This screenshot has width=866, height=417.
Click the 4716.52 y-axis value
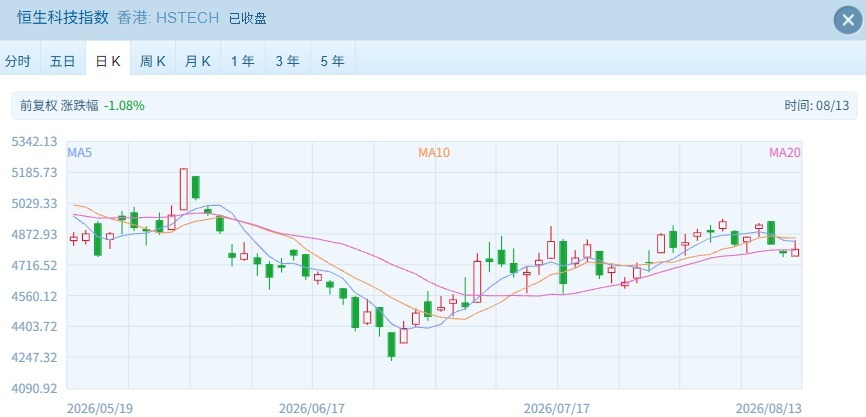(34, 265)
